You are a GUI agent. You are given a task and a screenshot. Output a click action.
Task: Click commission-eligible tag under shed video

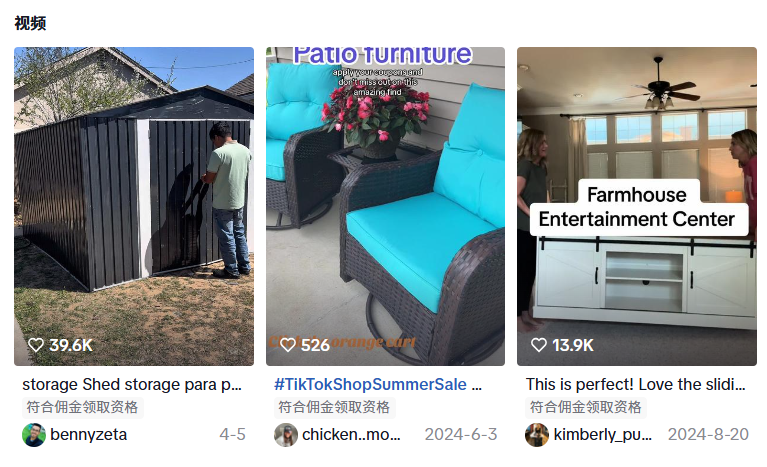coord(83,407)
